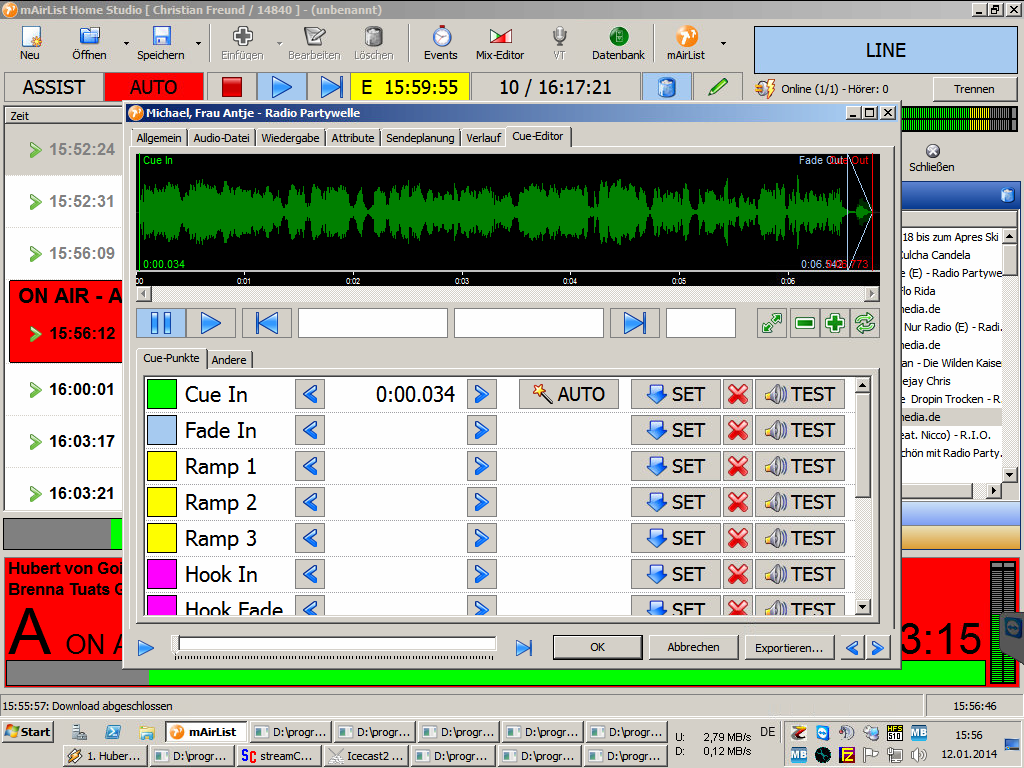
Task: Click AUTO detect for Cue In
Action: coord(569,394)
